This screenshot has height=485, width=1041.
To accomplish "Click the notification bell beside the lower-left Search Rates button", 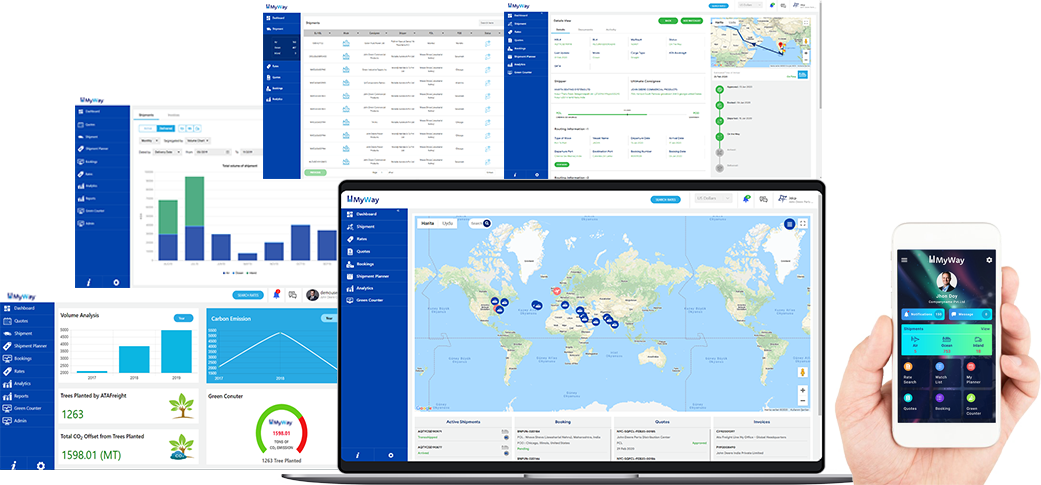I will click(x=276, y=295).
